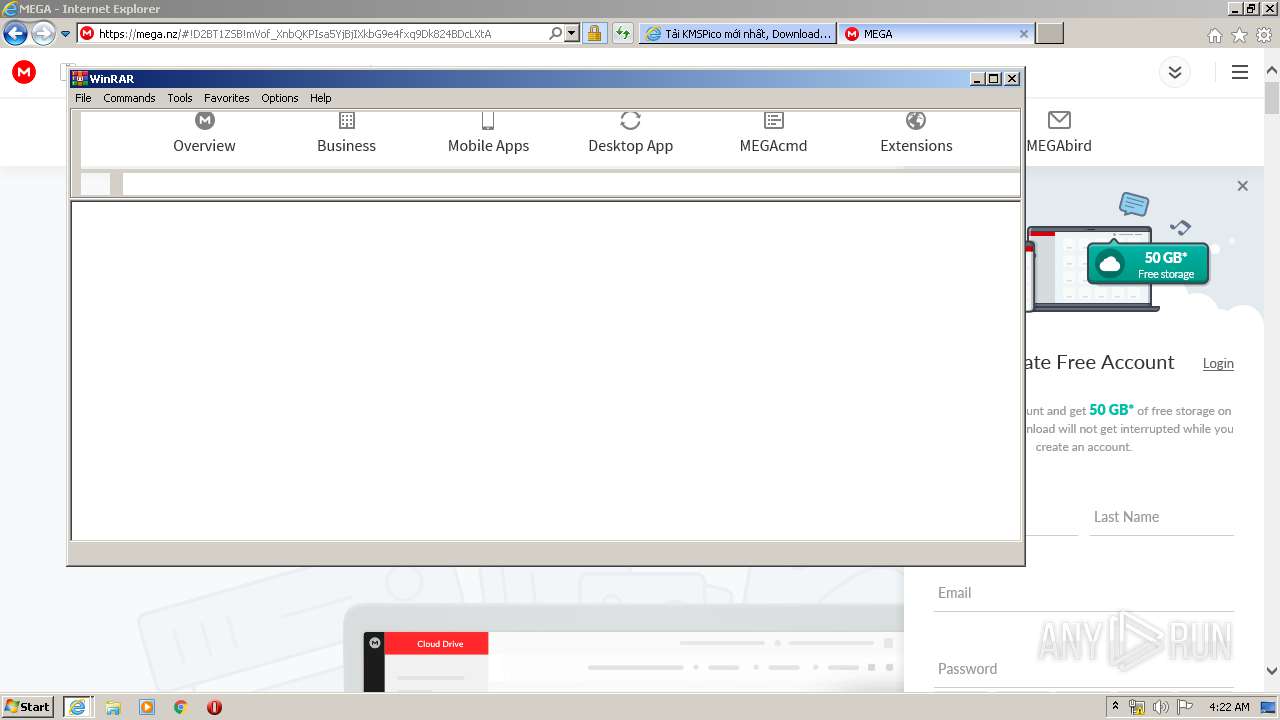The height and width of the screenshot is (720, 1280).
Task: Open WinRAR Tools menu
Action: (180, 98)
